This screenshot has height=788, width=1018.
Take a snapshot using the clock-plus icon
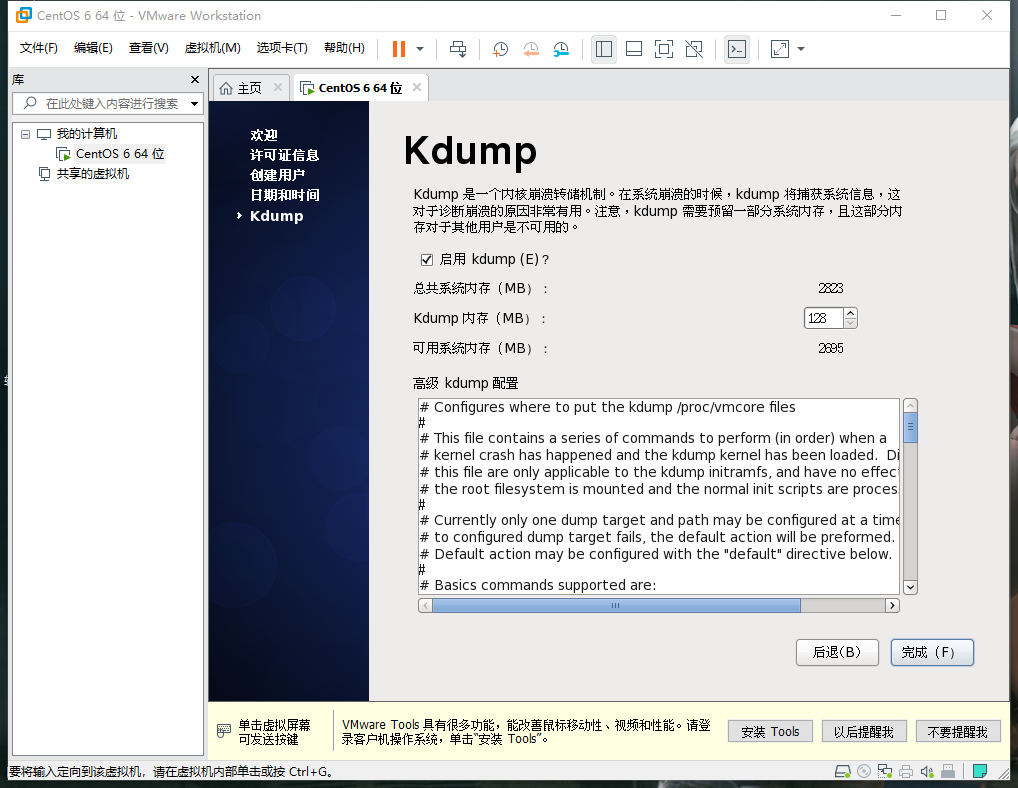pos(500,49)
